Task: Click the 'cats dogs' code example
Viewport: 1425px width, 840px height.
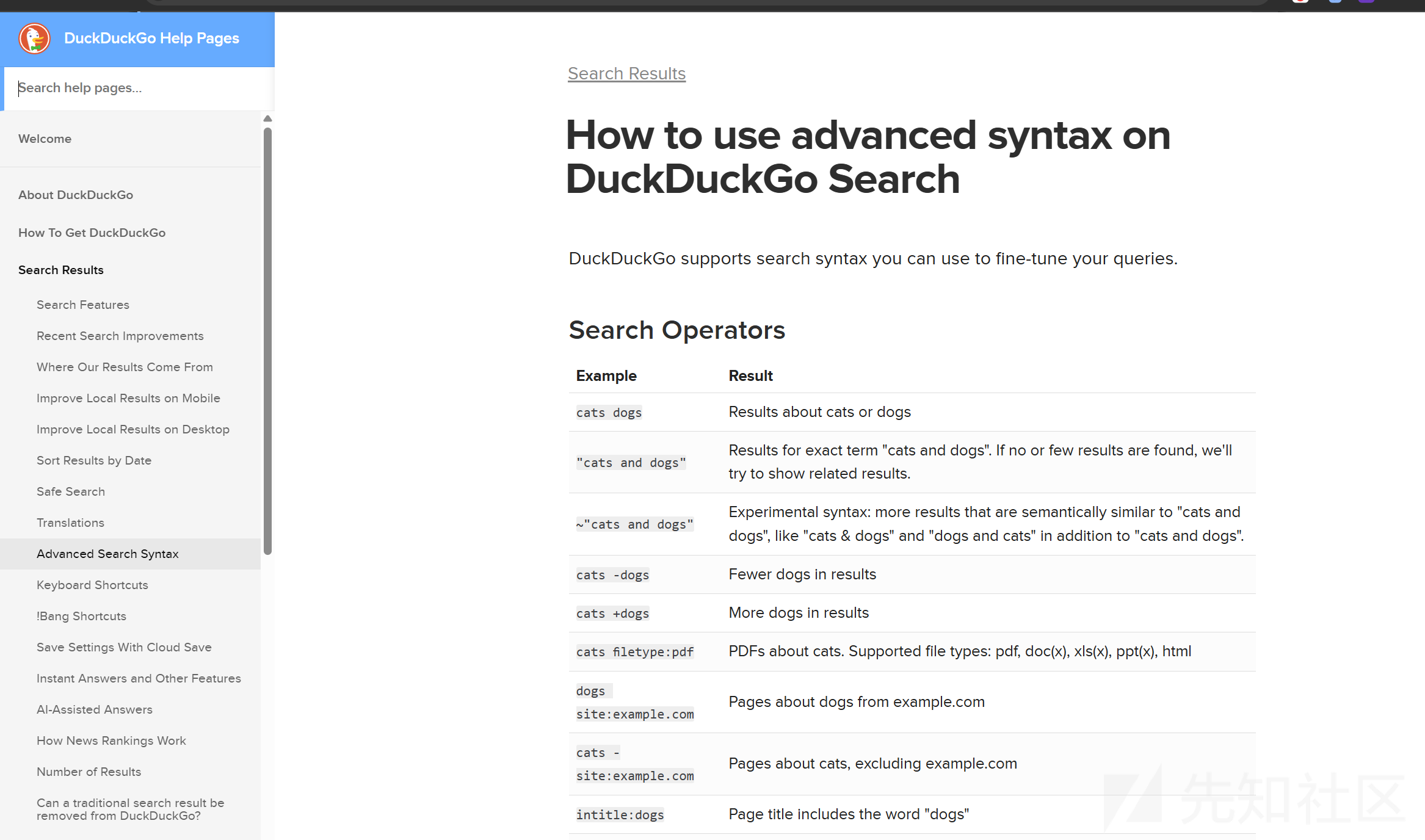Action: pyautogui.click(x=609, y=413)
